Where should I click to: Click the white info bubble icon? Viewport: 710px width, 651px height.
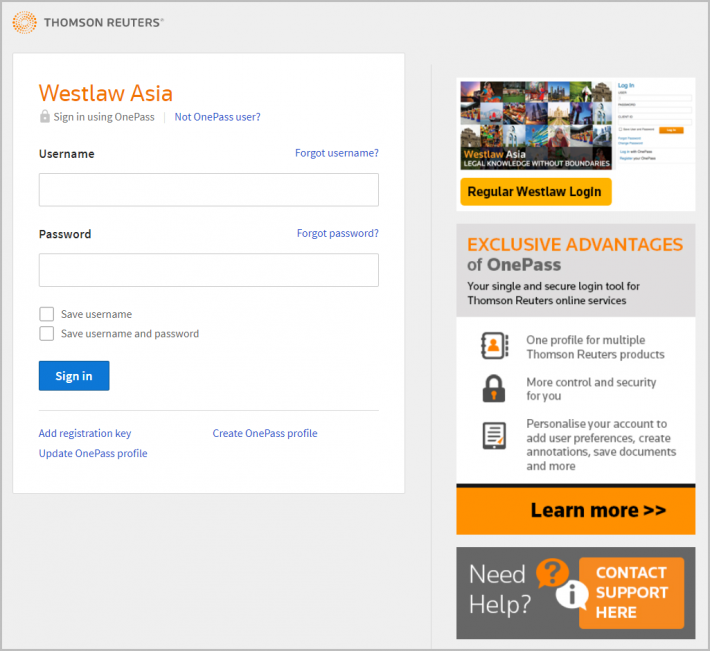coord(571,594)
